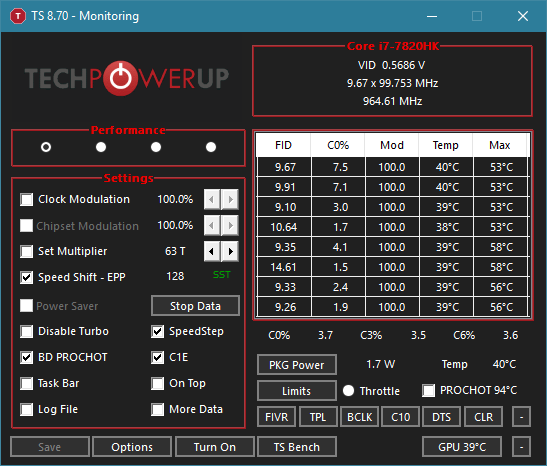Select the second Performance profile radio button
The height and width of the screenshot is (466, 547).
[101, 147]
